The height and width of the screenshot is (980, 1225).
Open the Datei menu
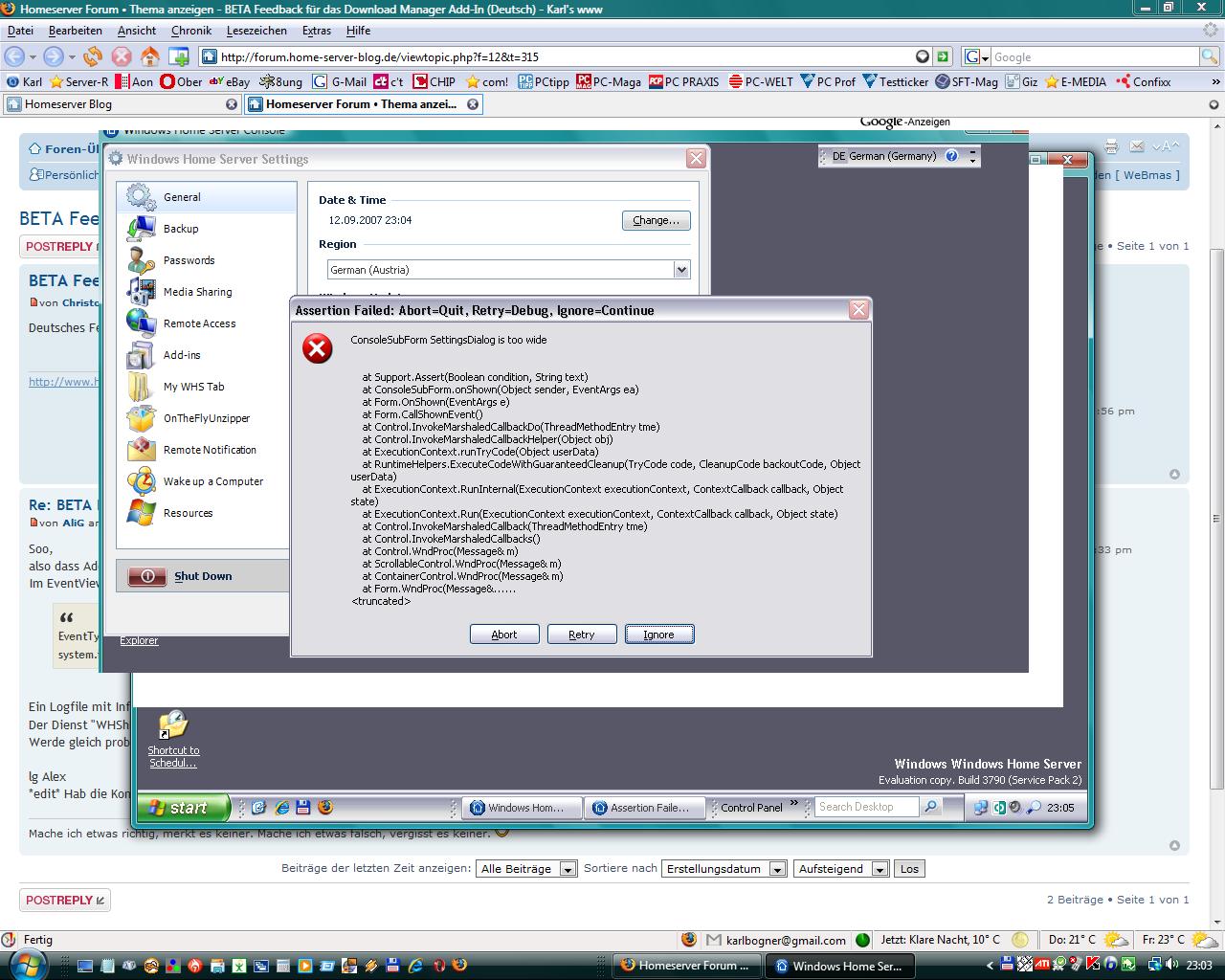20,31
